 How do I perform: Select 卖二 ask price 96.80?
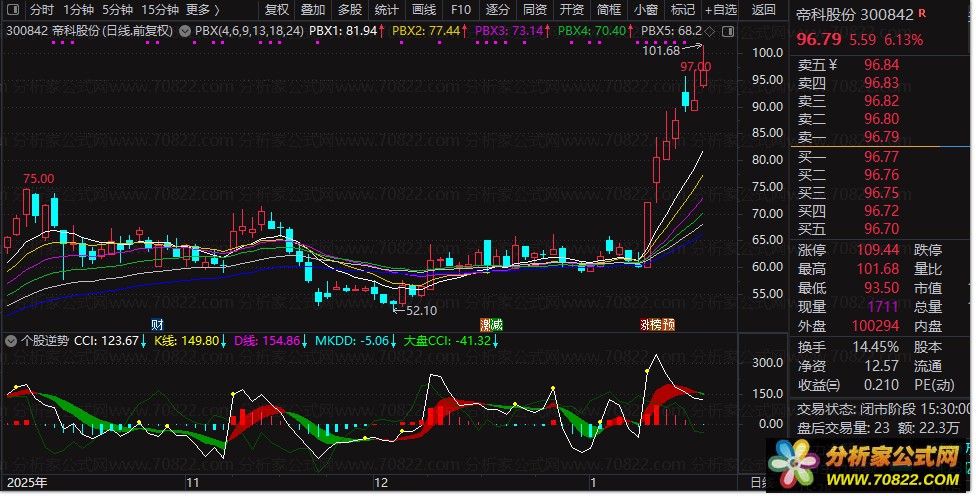click(881, 119)
